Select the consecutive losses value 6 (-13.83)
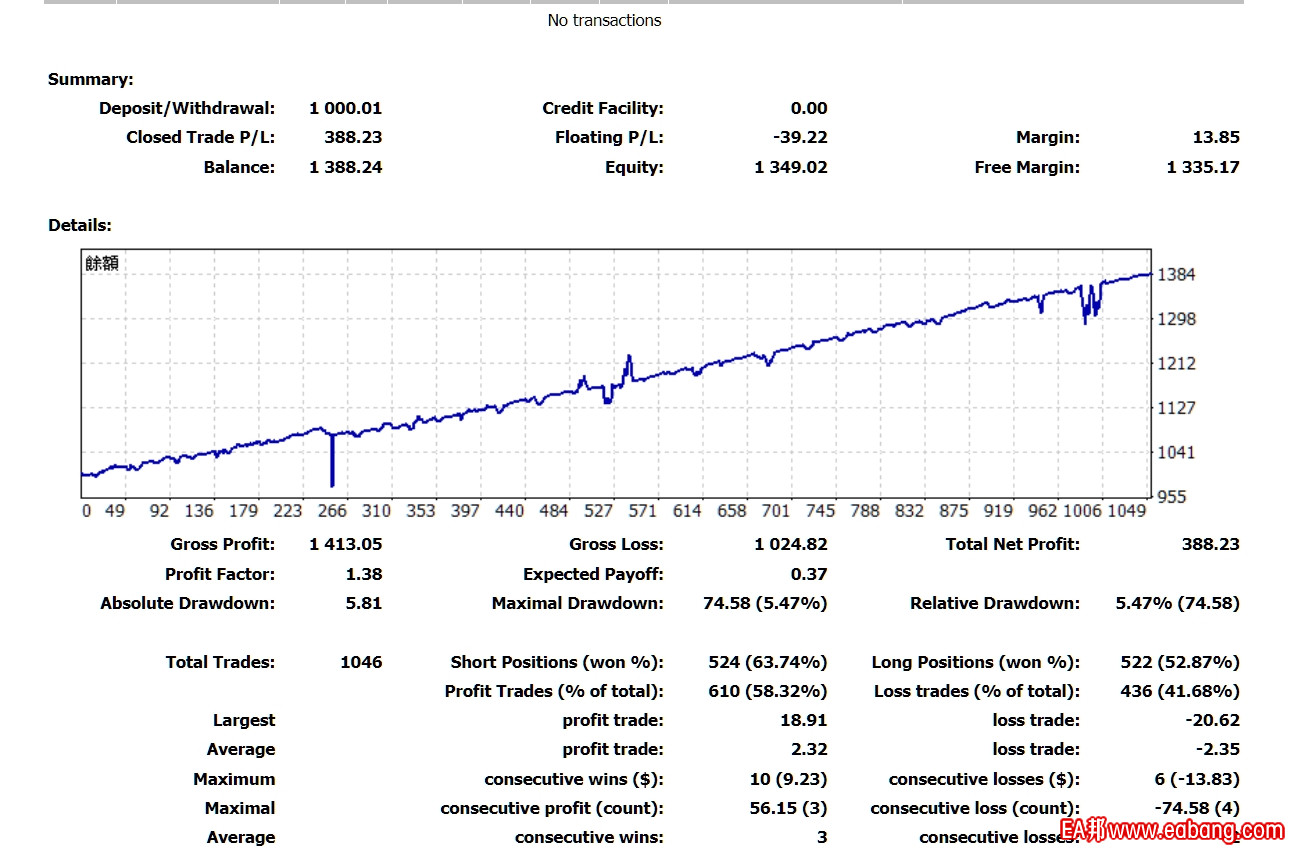Viewport: 1290px width, 850px height. pyautogui.click(x=1197, y=779)
